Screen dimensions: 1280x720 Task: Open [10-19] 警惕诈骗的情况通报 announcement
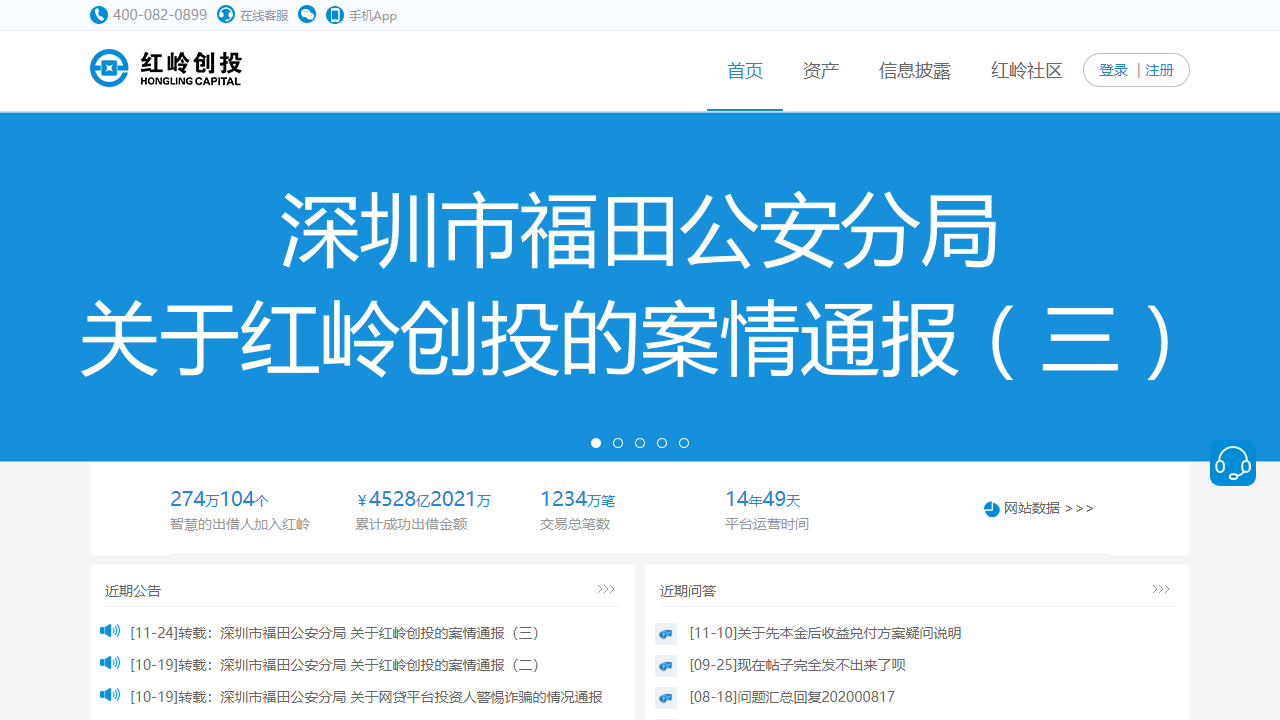click(x=366, y=697)
